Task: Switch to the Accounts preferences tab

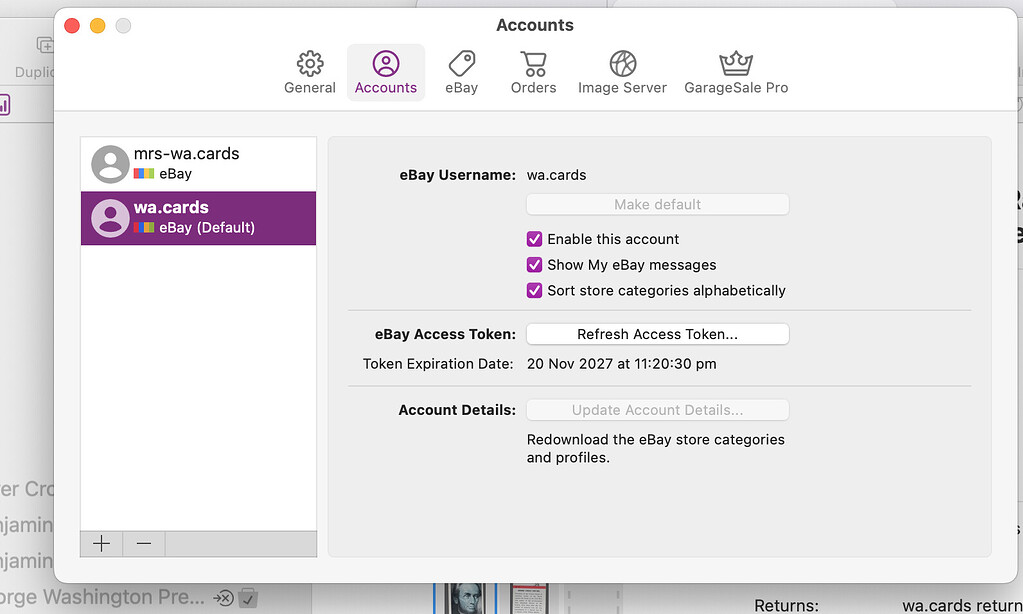Action: [386, 72]
